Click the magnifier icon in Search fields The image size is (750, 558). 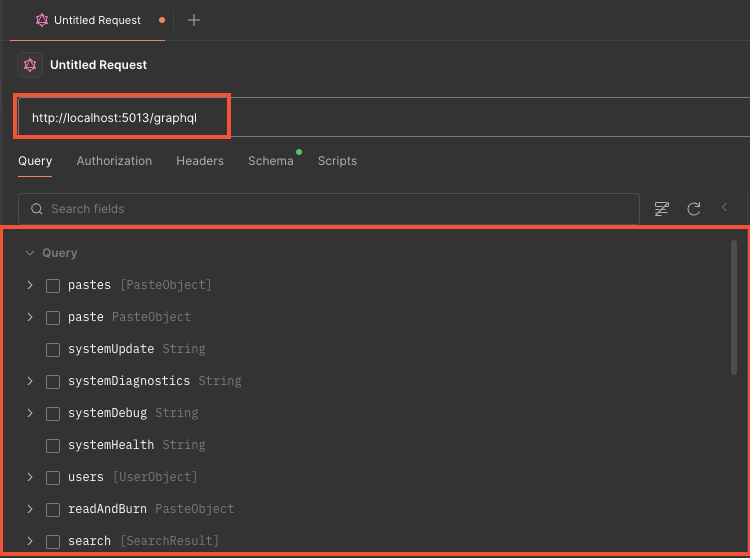(x=37, y=209)
